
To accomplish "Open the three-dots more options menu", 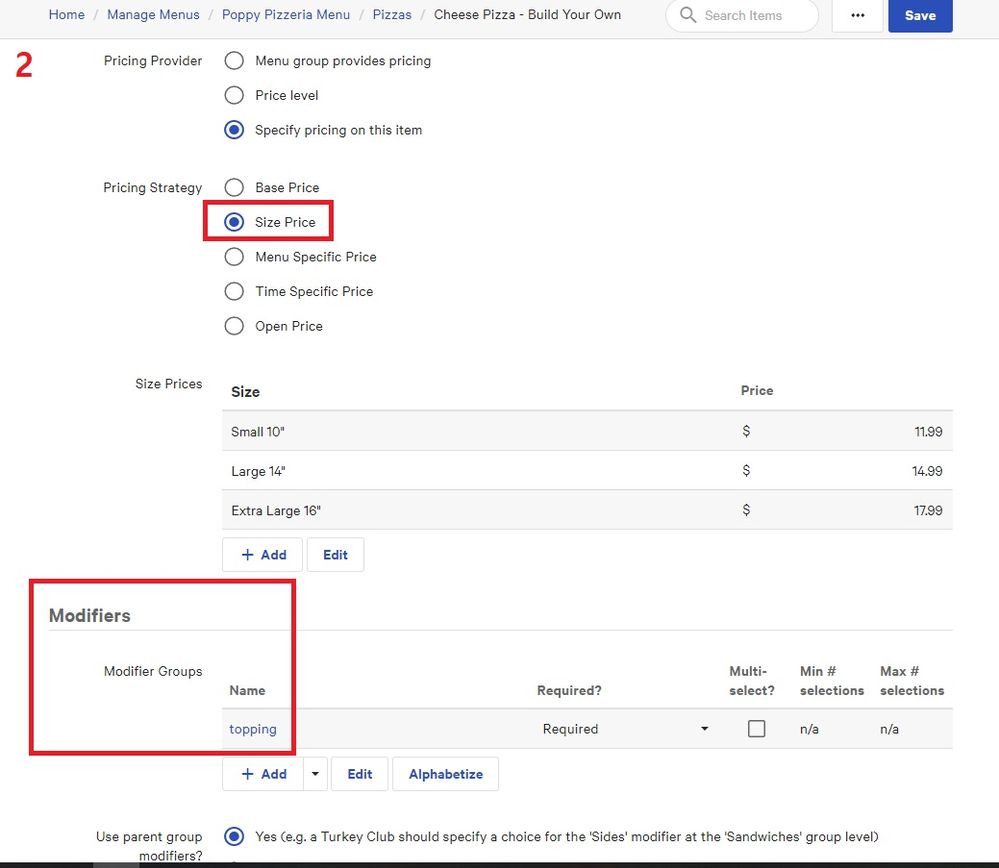I will 857,16.
